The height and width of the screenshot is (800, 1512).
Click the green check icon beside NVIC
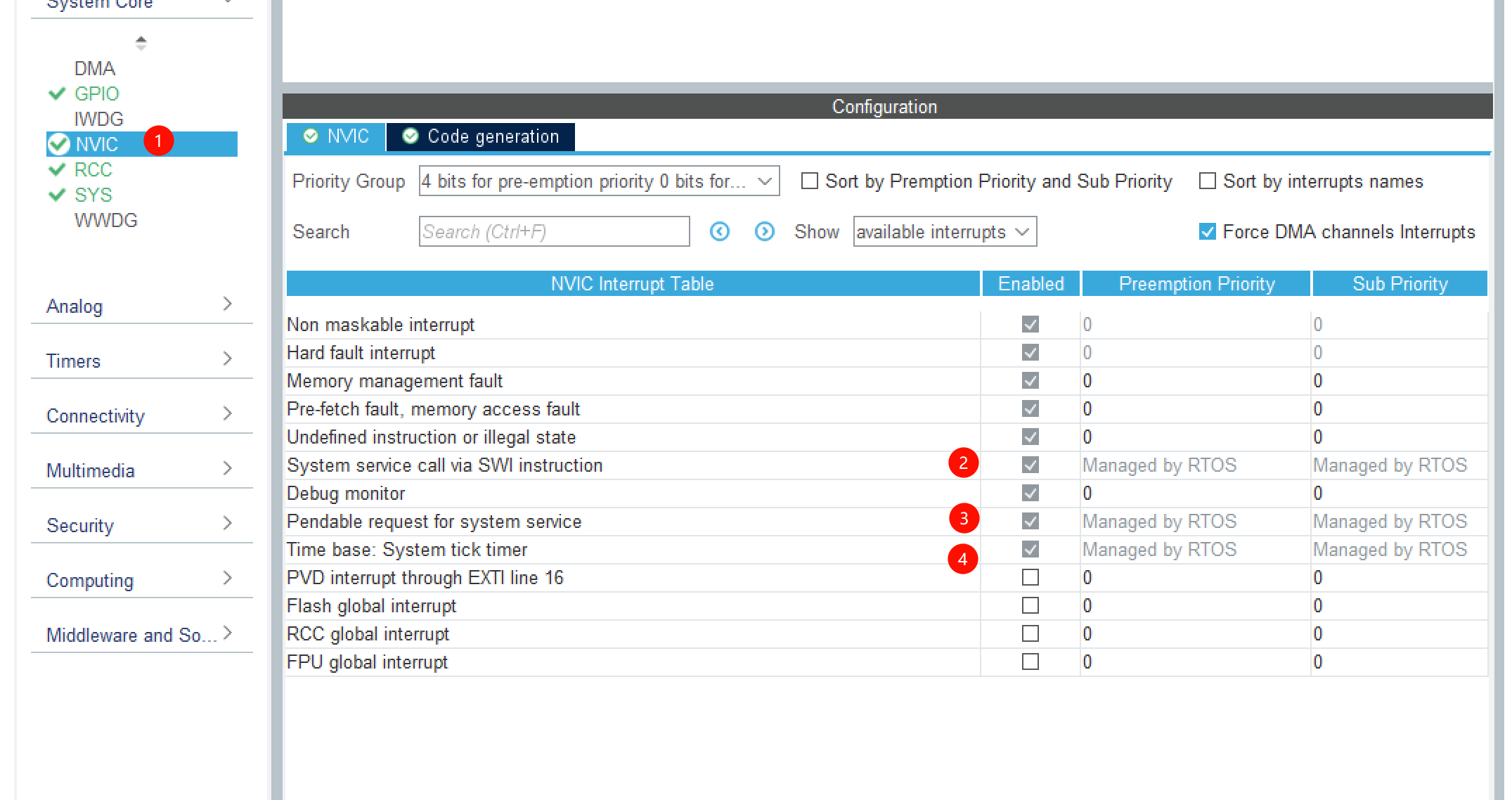pyautogui.click(x=59, y=144)
